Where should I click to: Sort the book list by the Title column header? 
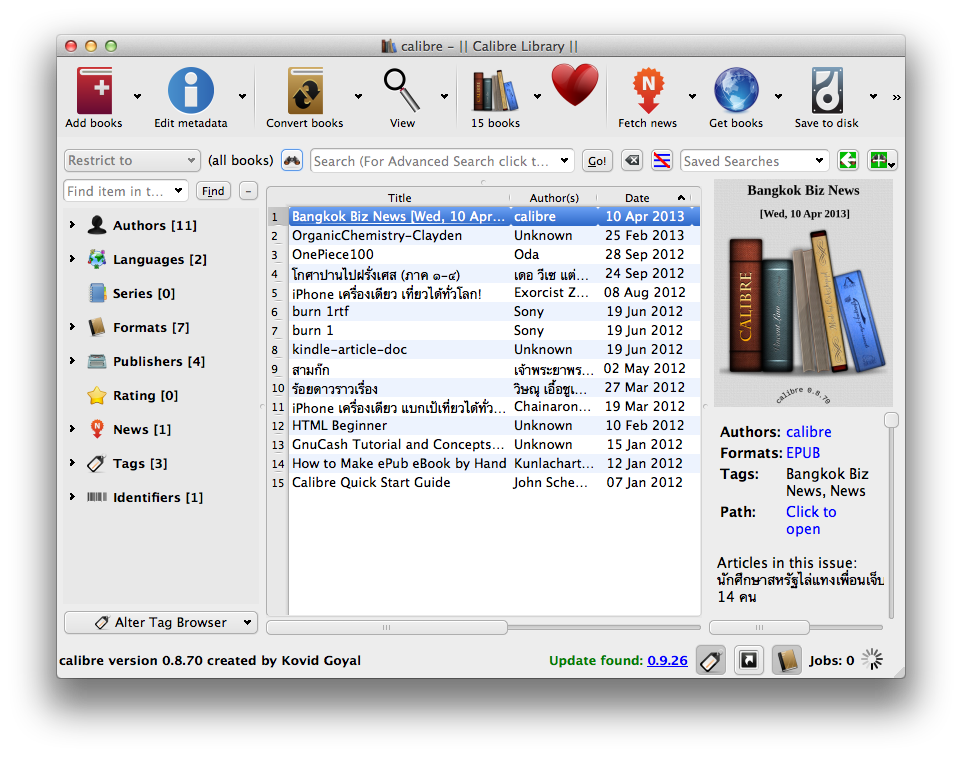pos(399,198)
